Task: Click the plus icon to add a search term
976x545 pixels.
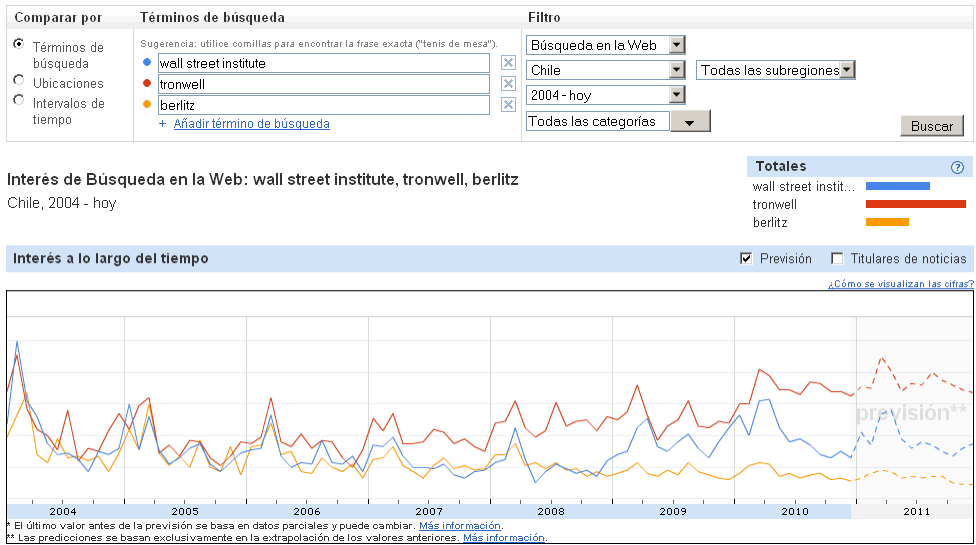Action: 162,124
